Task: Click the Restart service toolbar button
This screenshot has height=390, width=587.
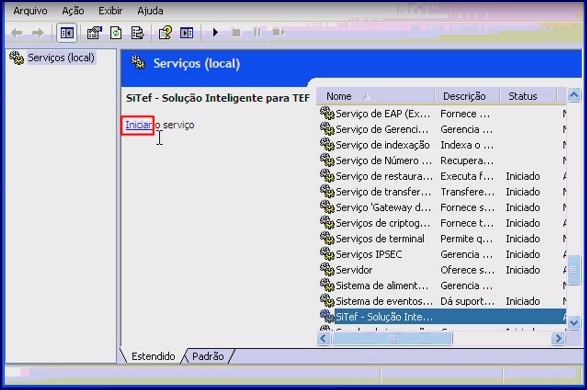Action: [279, 33]
